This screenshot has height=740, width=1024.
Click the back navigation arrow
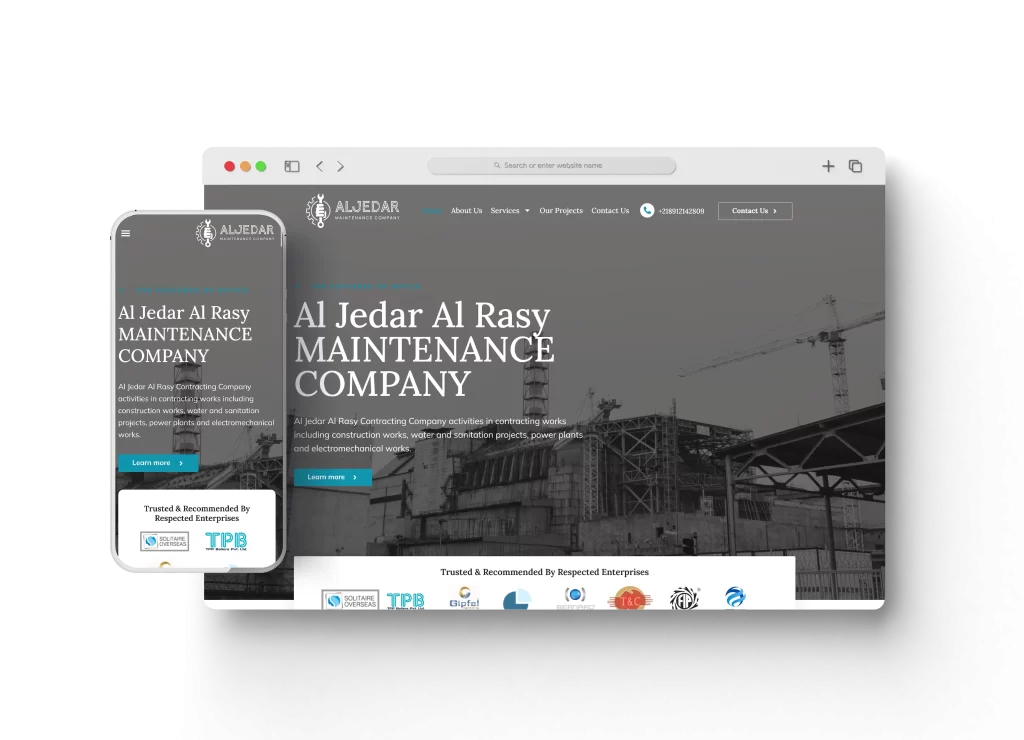(319, 166)
